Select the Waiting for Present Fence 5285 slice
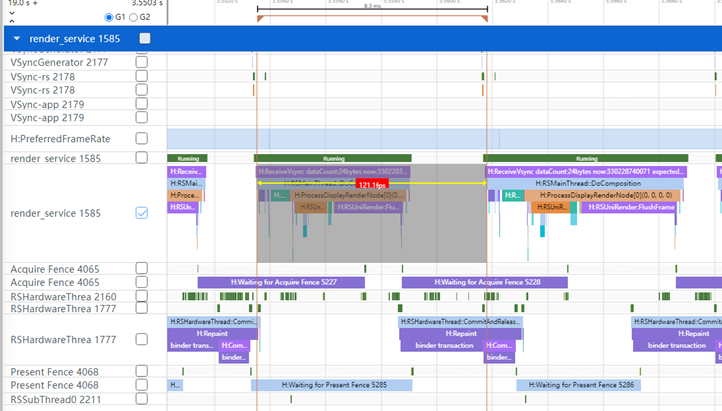 [331, 385]
